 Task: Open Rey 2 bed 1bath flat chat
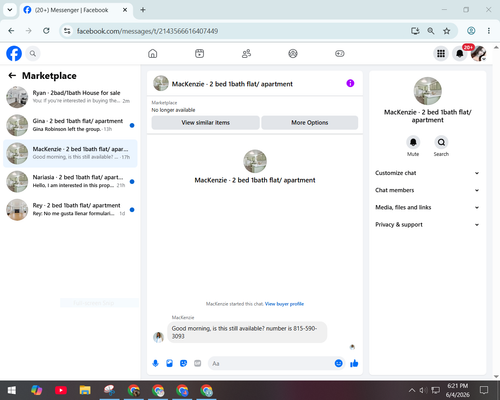click(x=70, y=210)
